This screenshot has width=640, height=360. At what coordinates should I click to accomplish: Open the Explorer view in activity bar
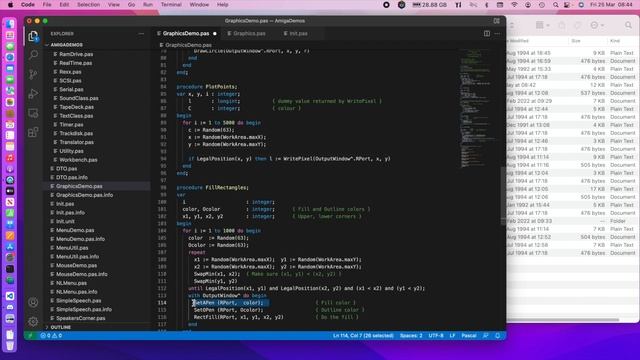point(33,36)
